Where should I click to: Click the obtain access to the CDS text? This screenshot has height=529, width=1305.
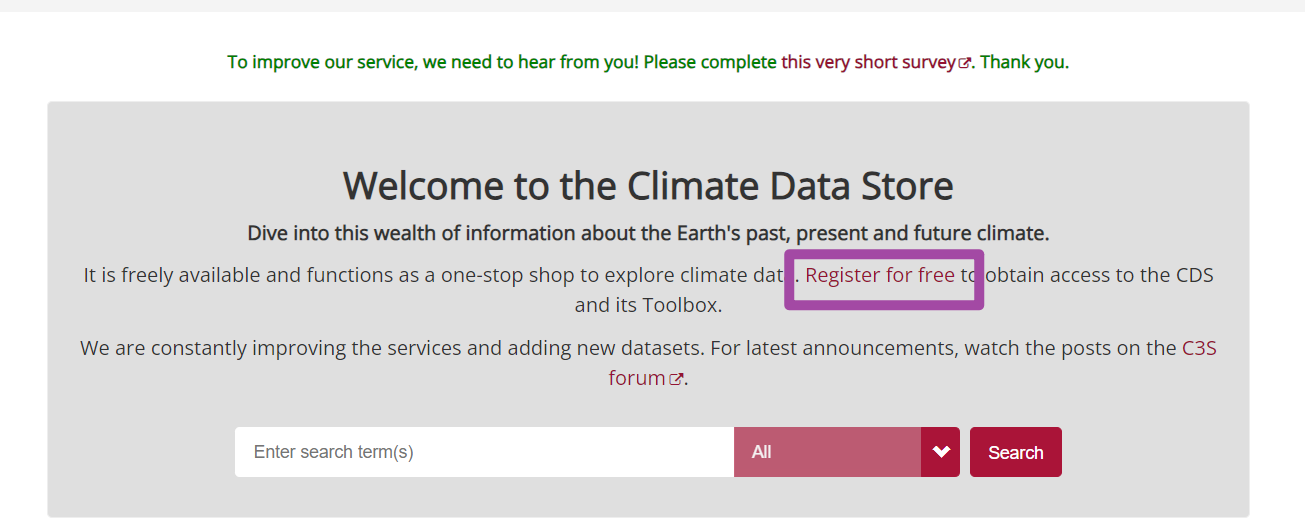click(x=1100, y=275)
